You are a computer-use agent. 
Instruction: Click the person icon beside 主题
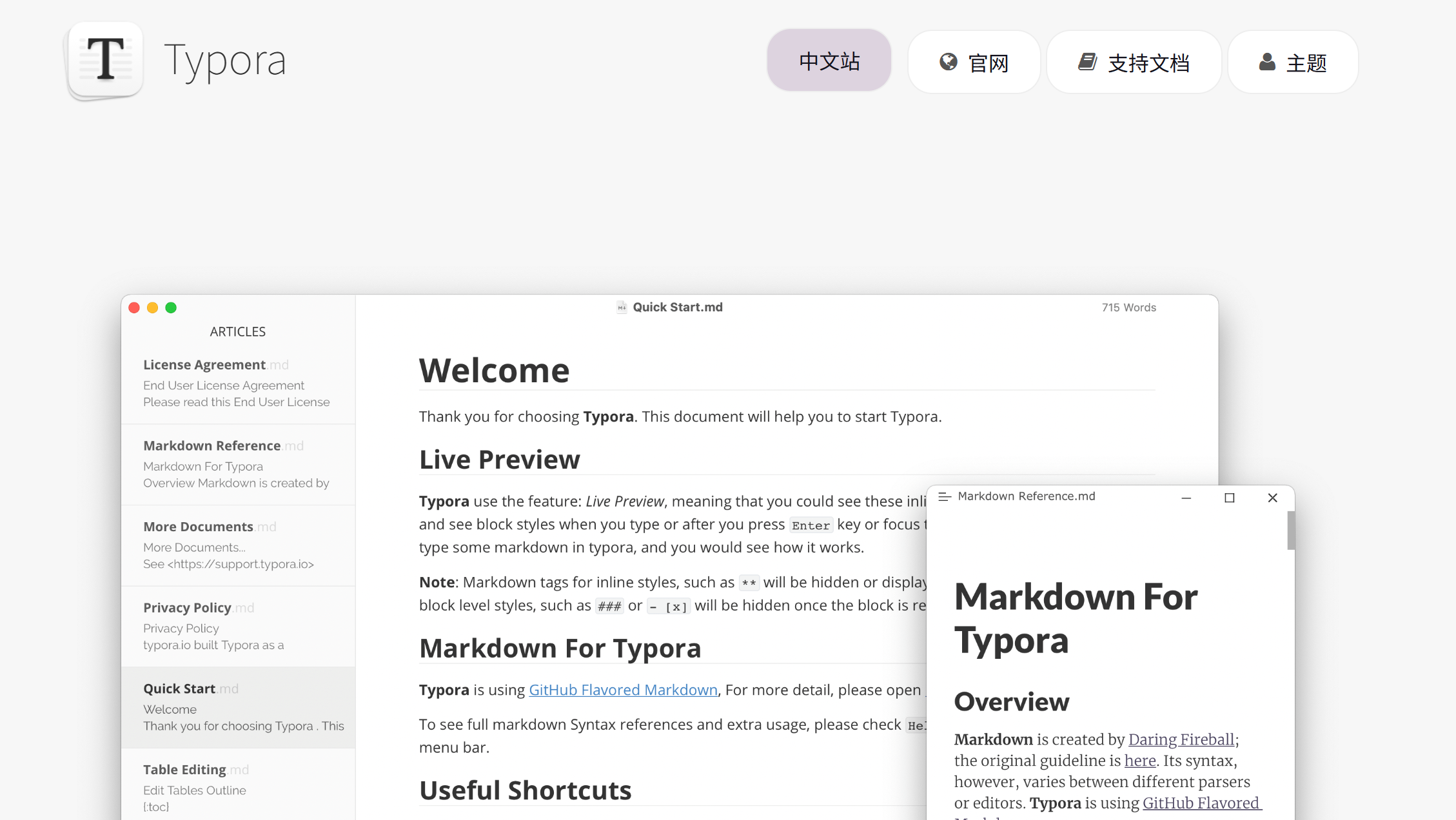pyautogui.click(x=1267, y=62)
